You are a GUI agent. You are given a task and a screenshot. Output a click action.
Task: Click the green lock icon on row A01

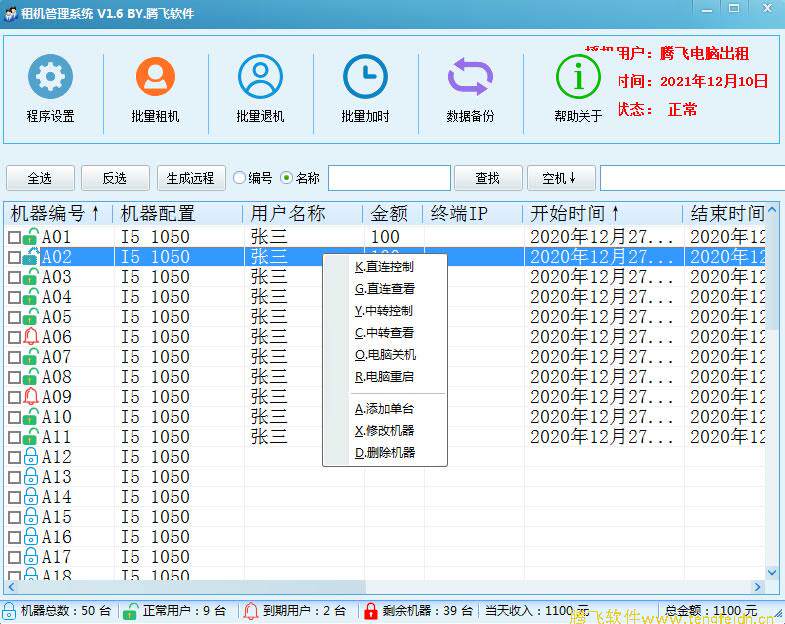click(x=31, y=236)
